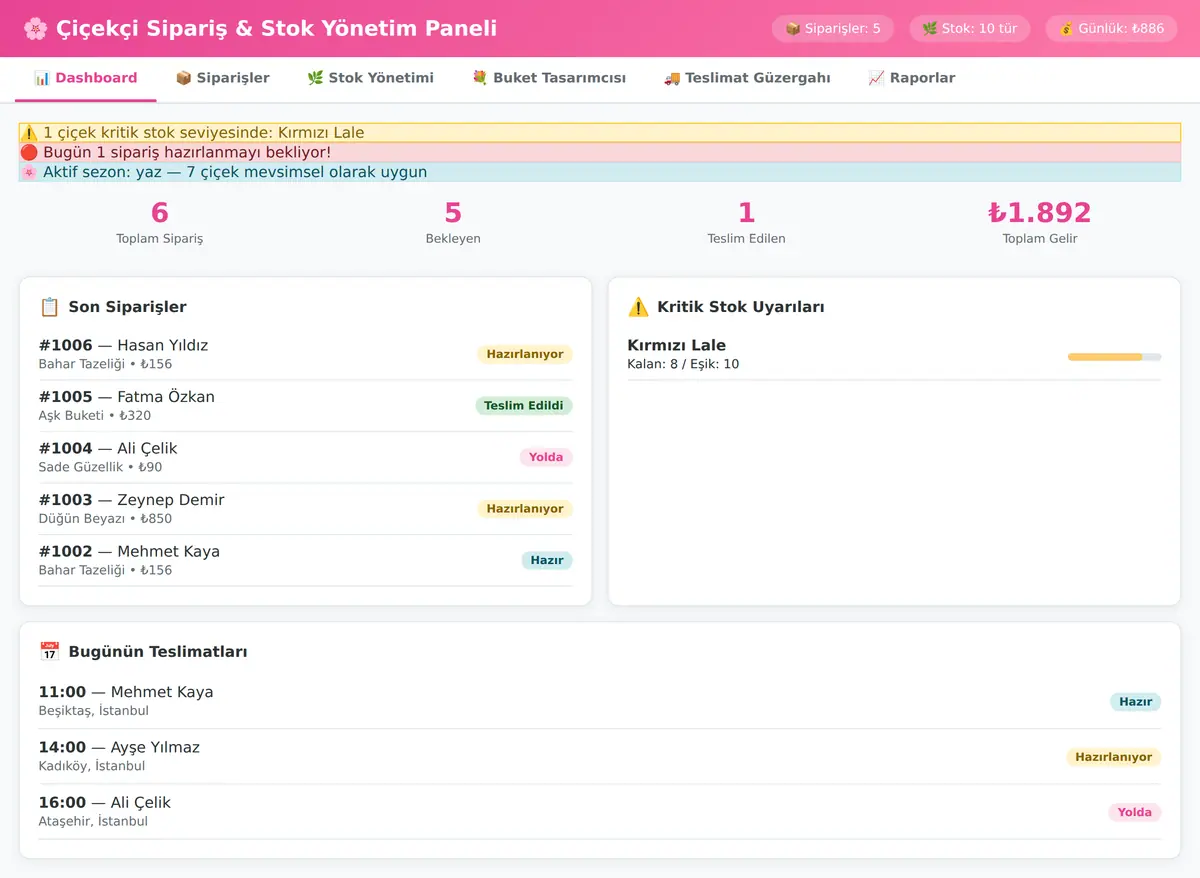Click the Teslim Edildi badge on order #1005
This screenshot has width=1200, height=878.
(x=524, y=406)
